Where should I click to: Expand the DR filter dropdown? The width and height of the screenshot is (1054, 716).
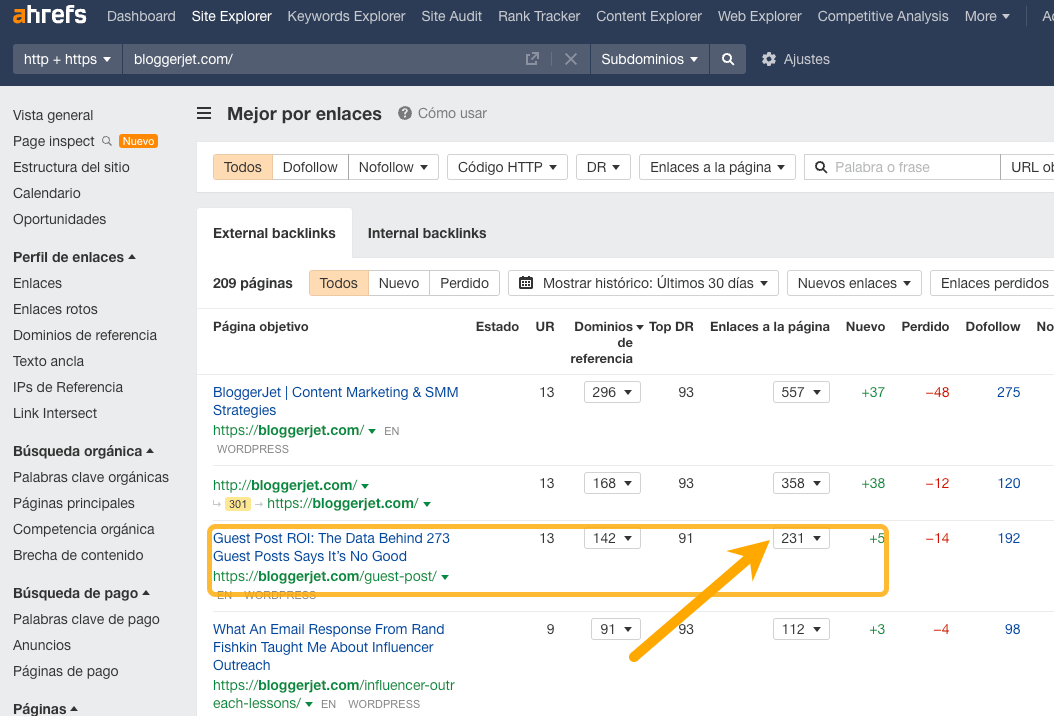(603, 167)
